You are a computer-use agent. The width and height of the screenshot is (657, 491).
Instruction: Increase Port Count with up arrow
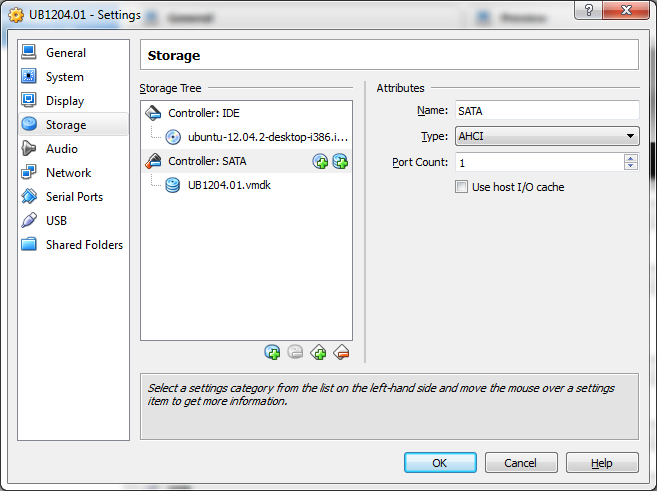pos(631,158)
